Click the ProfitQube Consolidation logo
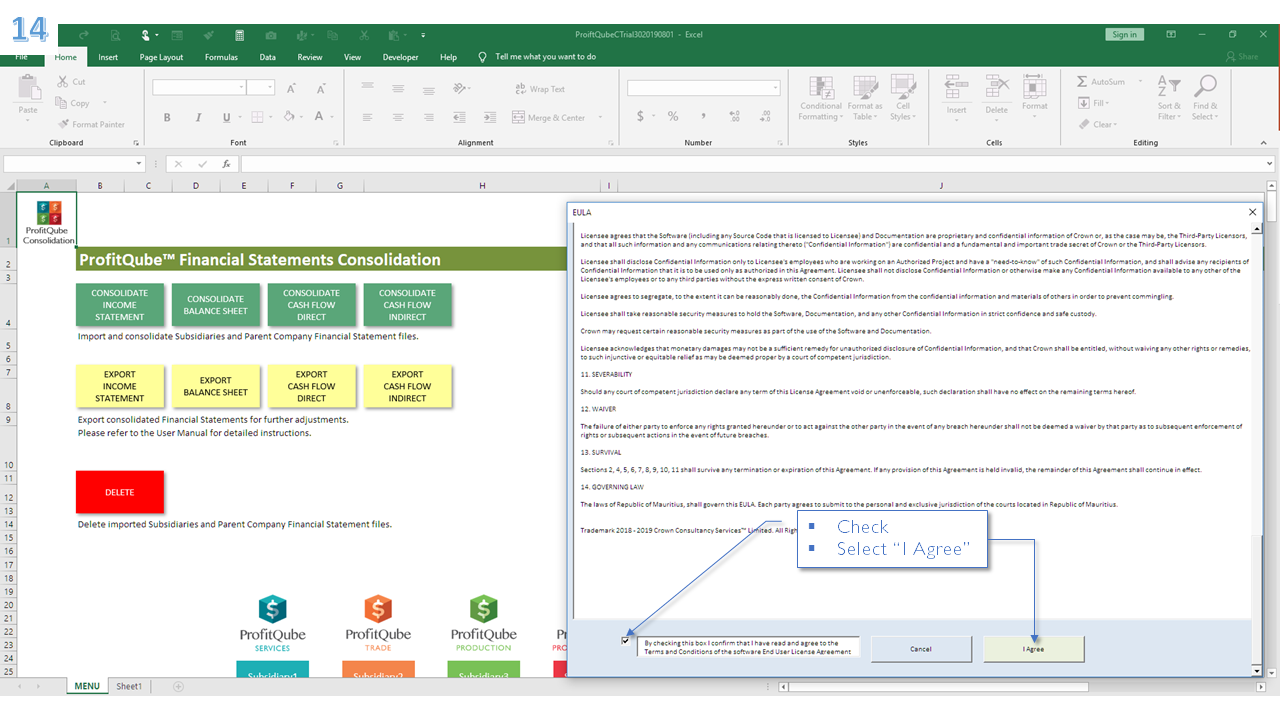 click(x=49, y=221)
